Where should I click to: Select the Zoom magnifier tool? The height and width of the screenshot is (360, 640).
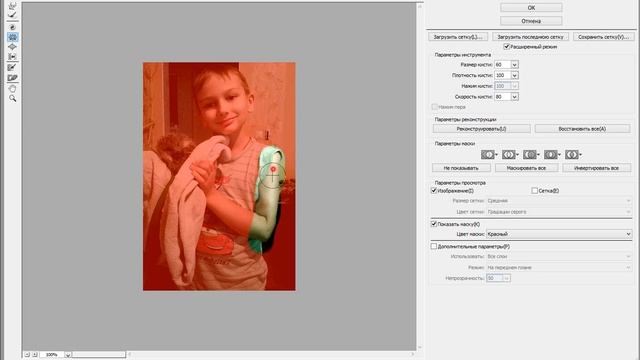click(x=13, y=98)
